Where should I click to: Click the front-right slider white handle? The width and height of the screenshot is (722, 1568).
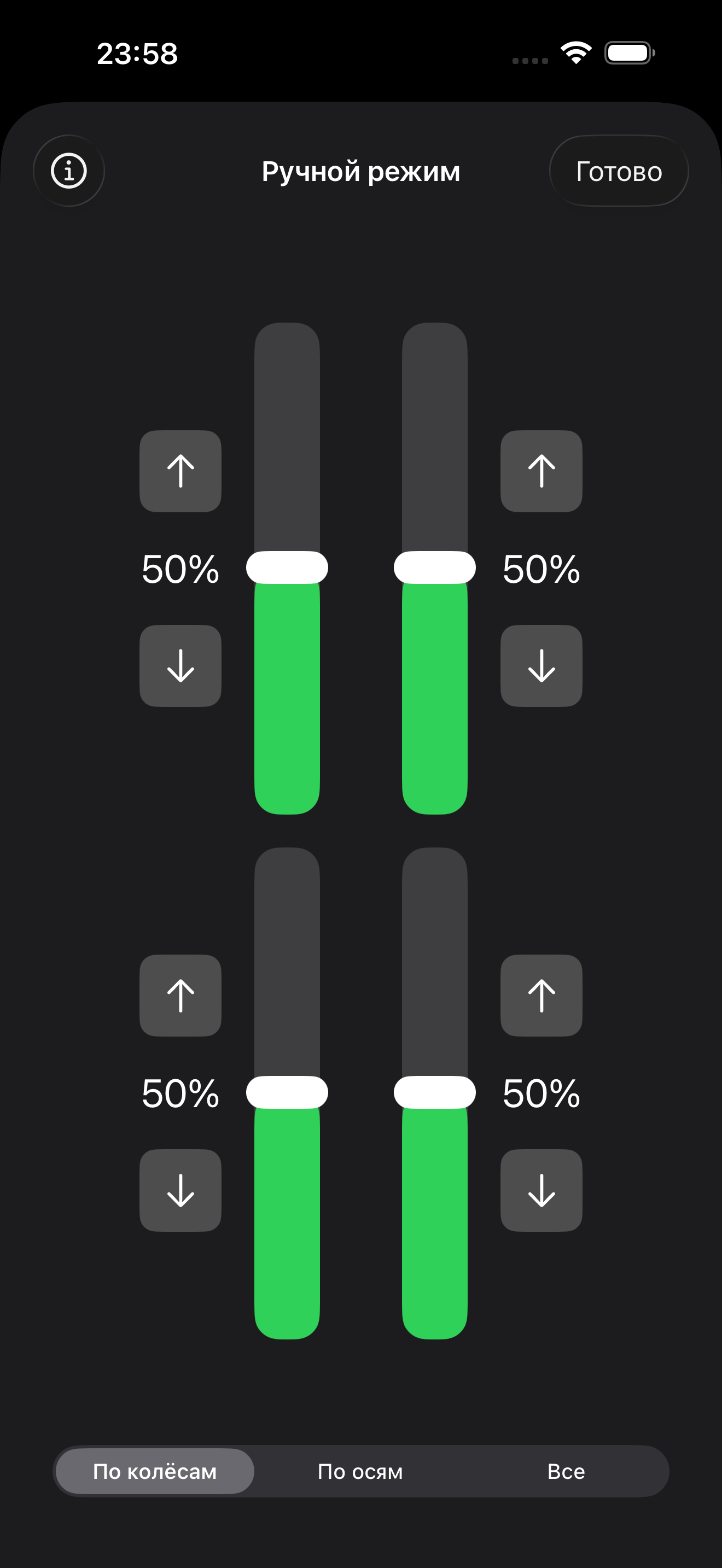pyautogui.click(x=435, y=567)
